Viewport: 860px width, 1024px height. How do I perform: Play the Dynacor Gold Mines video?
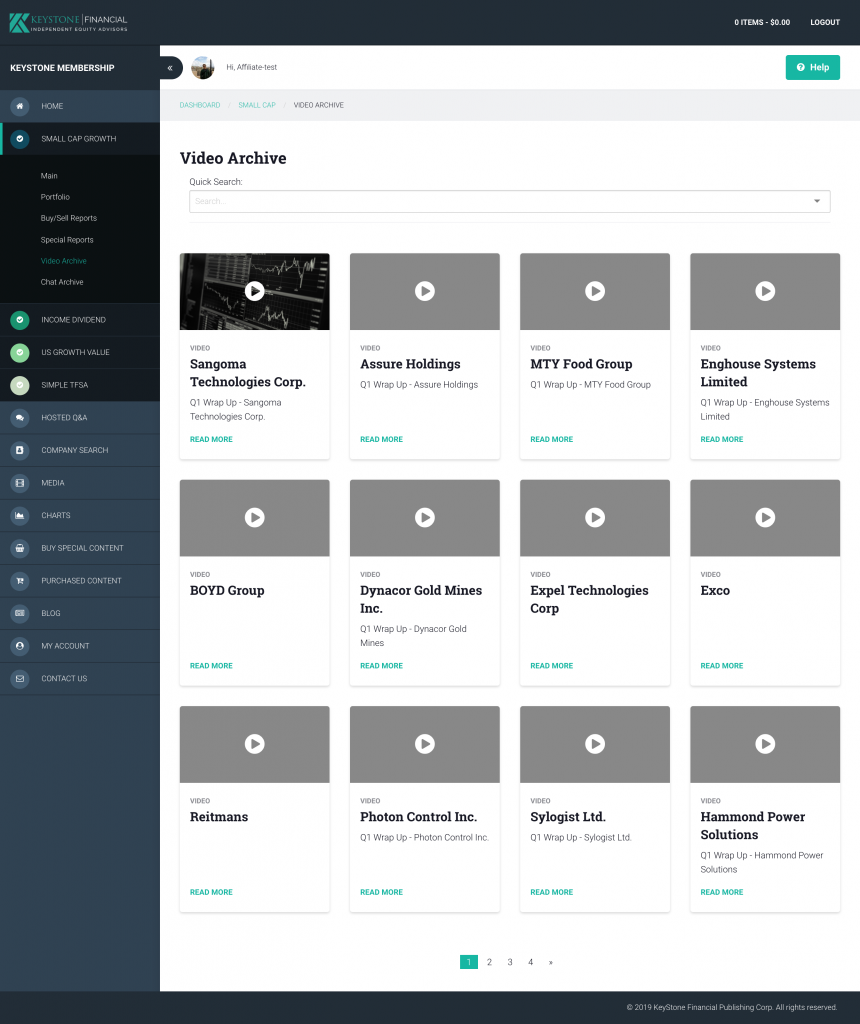pos(425,518)
